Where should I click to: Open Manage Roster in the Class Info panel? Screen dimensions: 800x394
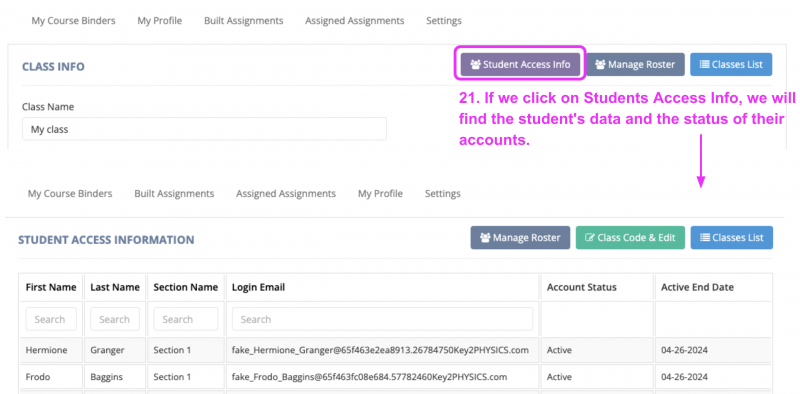[x=635, y=64]
